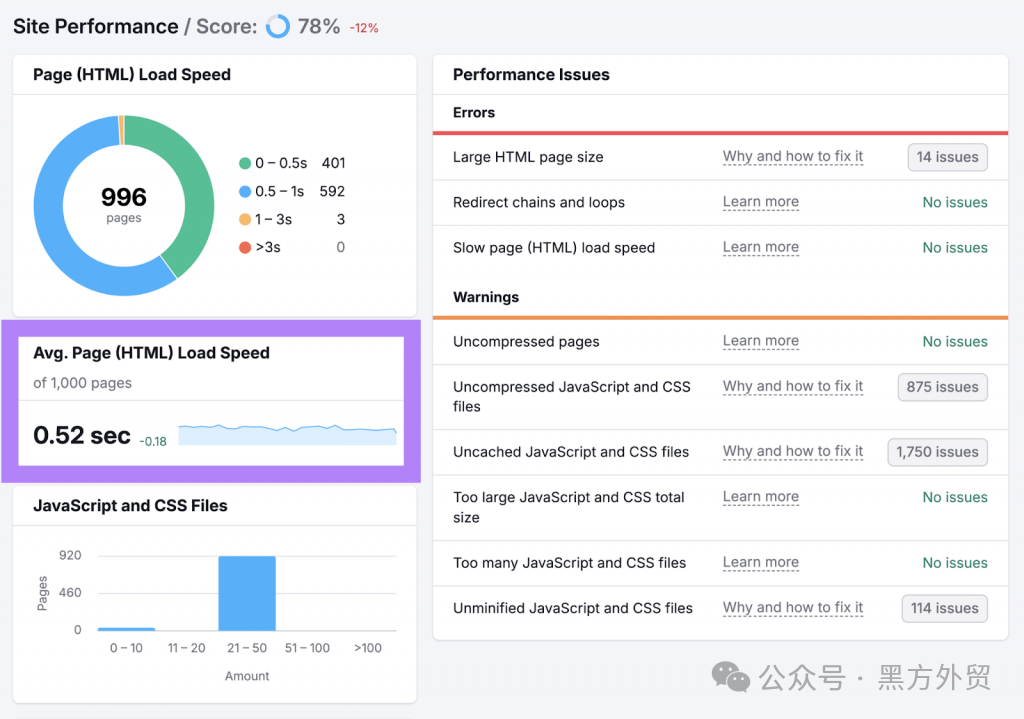Click the 401 count next to 0 – 0.5s
This screenshot has width=1024, height=719.
point(333,163)
